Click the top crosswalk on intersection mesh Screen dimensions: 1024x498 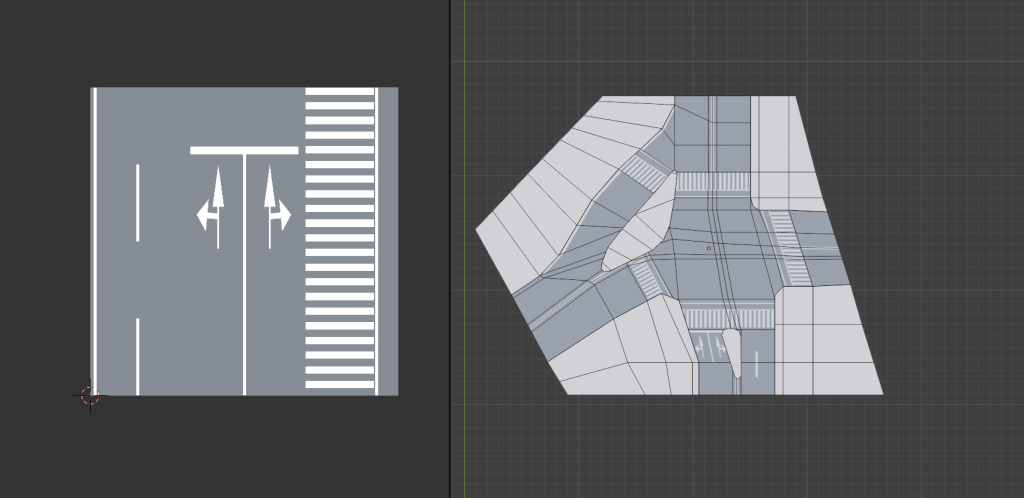pos(713,181)
